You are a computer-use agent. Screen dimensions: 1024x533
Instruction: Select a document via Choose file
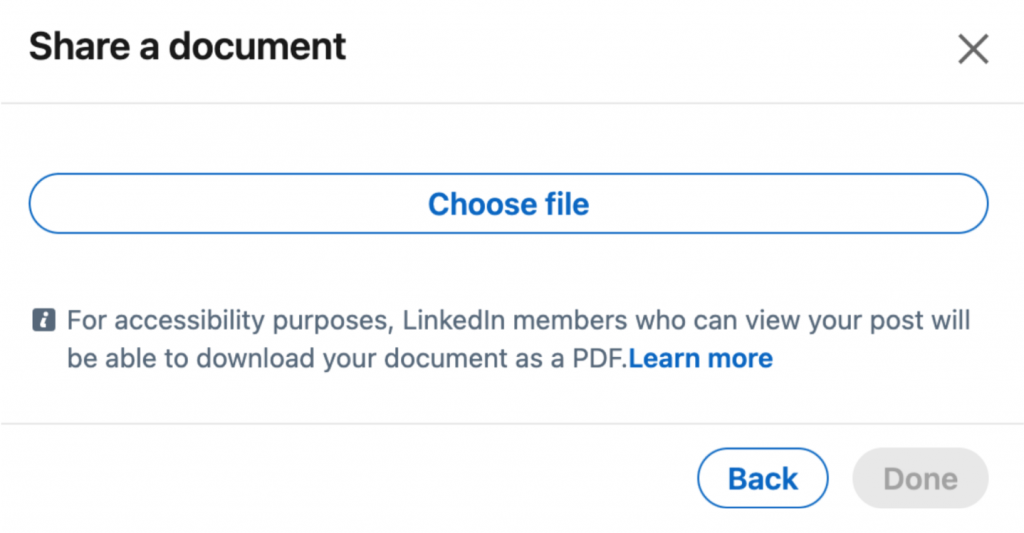pos(508,204)
